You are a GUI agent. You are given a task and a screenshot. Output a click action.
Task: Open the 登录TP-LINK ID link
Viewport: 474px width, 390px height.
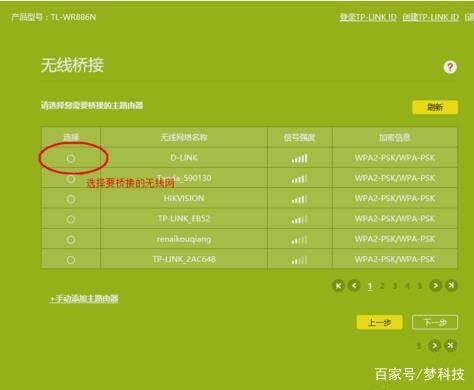point(368,17)
